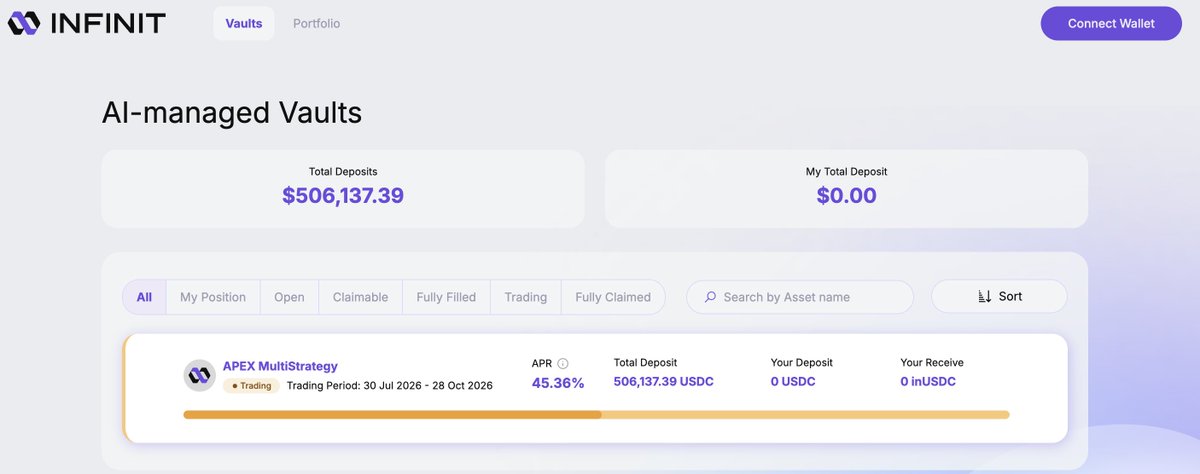This screenshot has width=1200, height=474.
Task: Click the Your Receive column label
Action: pyautogui.click(x=932, y=362)
